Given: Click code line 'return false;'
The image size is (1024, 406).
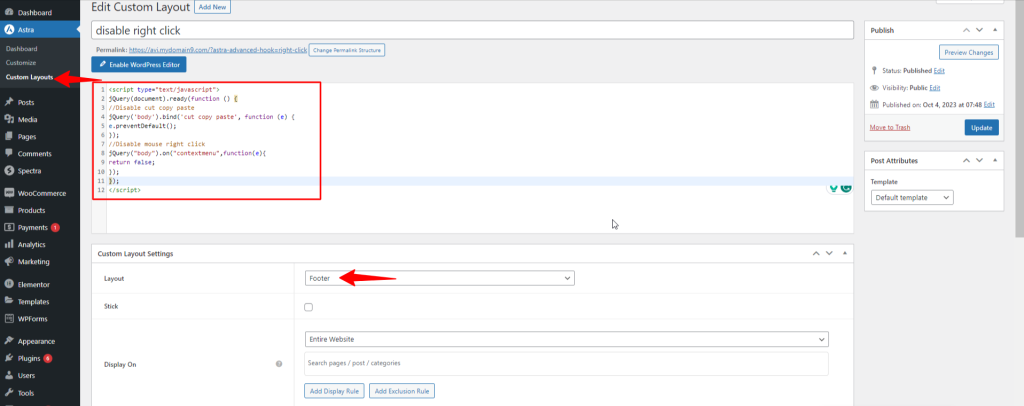Looking at the screenshot, I should tap(131, 162).
